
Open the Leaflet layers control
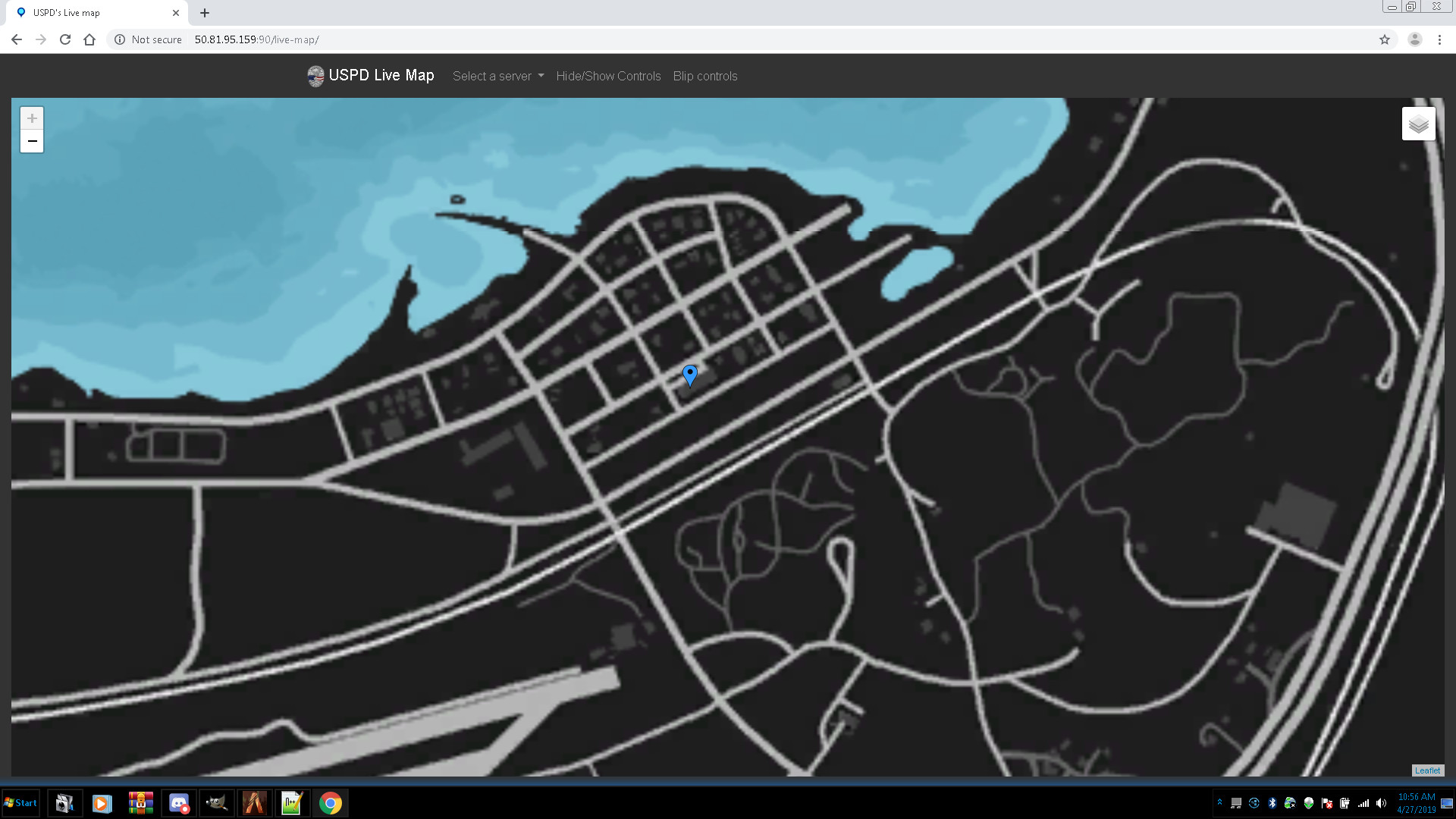[1419, 123]
